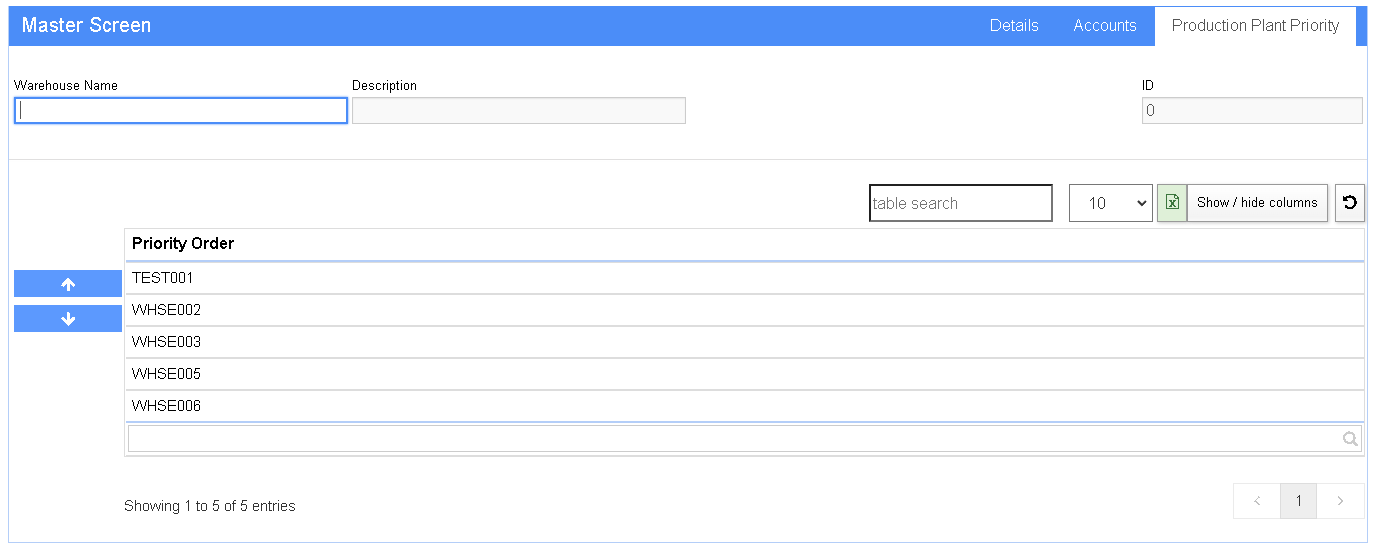Screen dimensions: 1377x559
Task: Click into the table search box
Action: (x=961, y=203)
